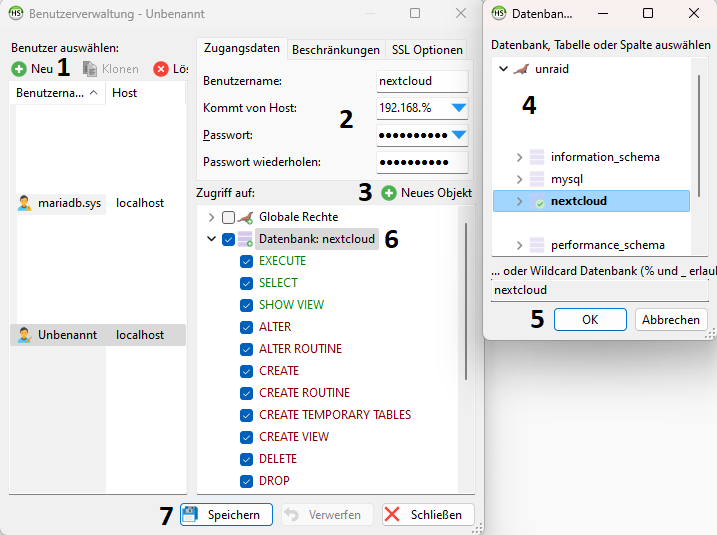Switch to the Beschränkungen tab
The height and width of the screenshot is (535, 717).
click(336, 50)
